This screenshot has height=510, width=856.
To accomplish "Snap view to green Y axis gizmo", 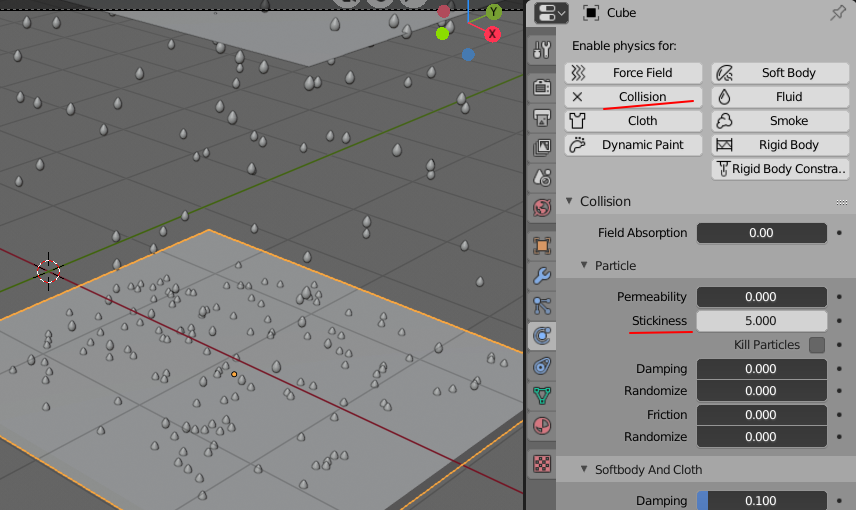I will [494, 11].
